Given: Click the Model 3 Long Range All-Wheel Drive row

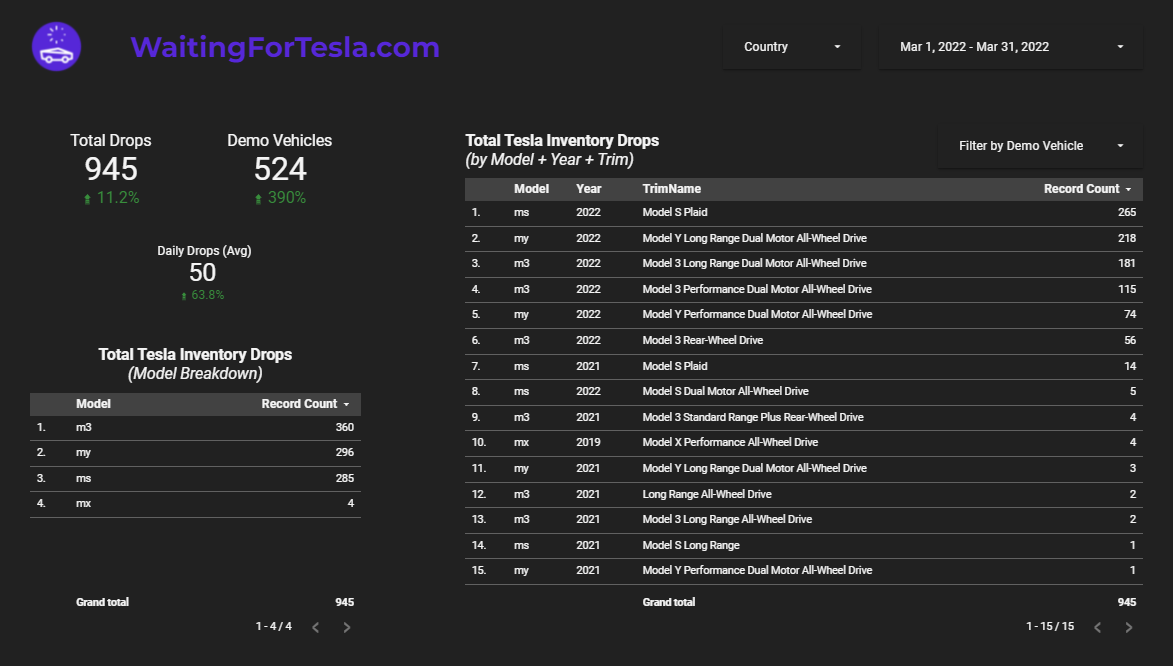Looking at the screenshot, I should pyautogui.click(x=803, y=519).
